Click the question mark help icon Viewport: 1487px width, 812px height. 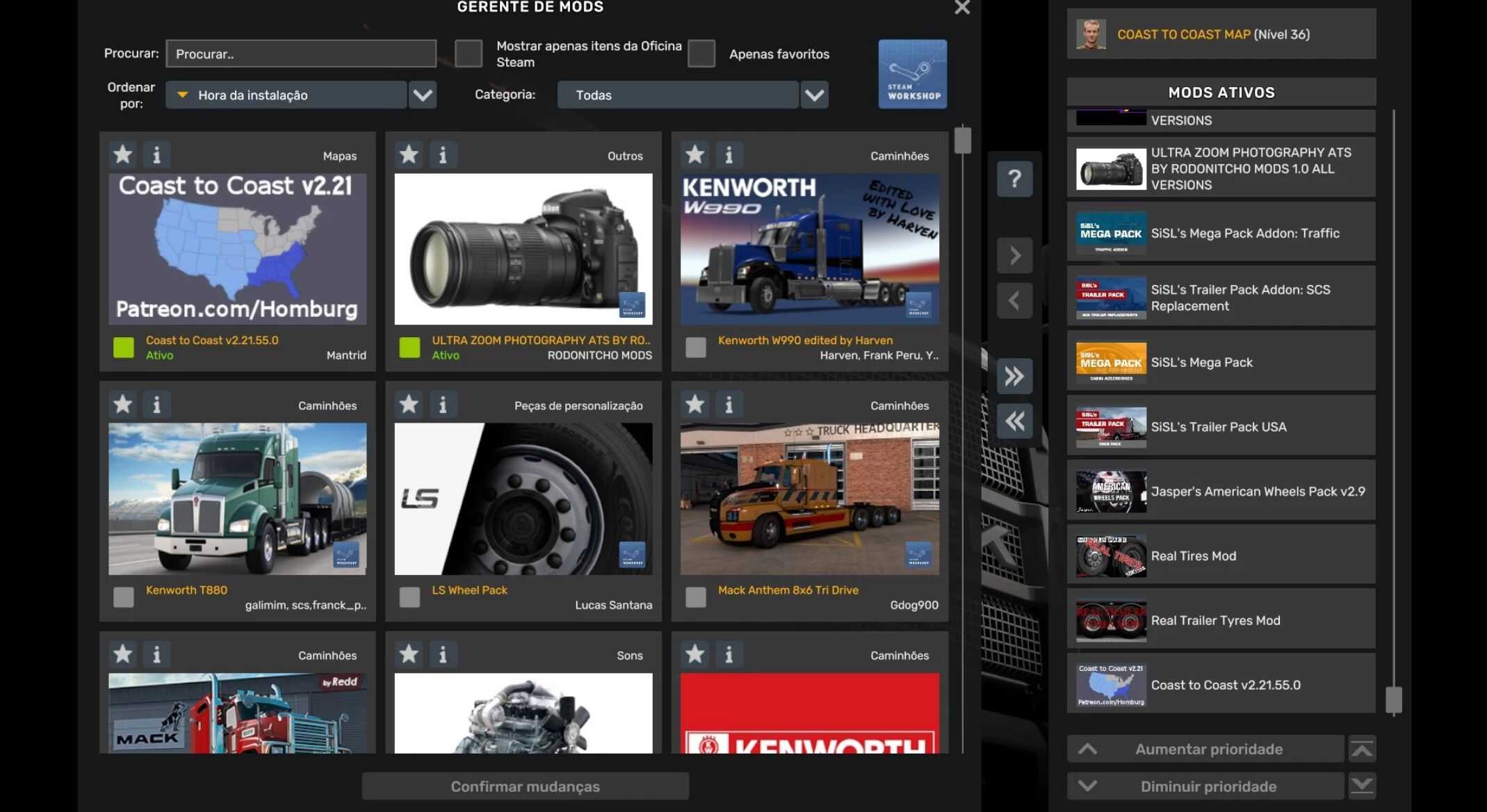[x=1014, y=179]
